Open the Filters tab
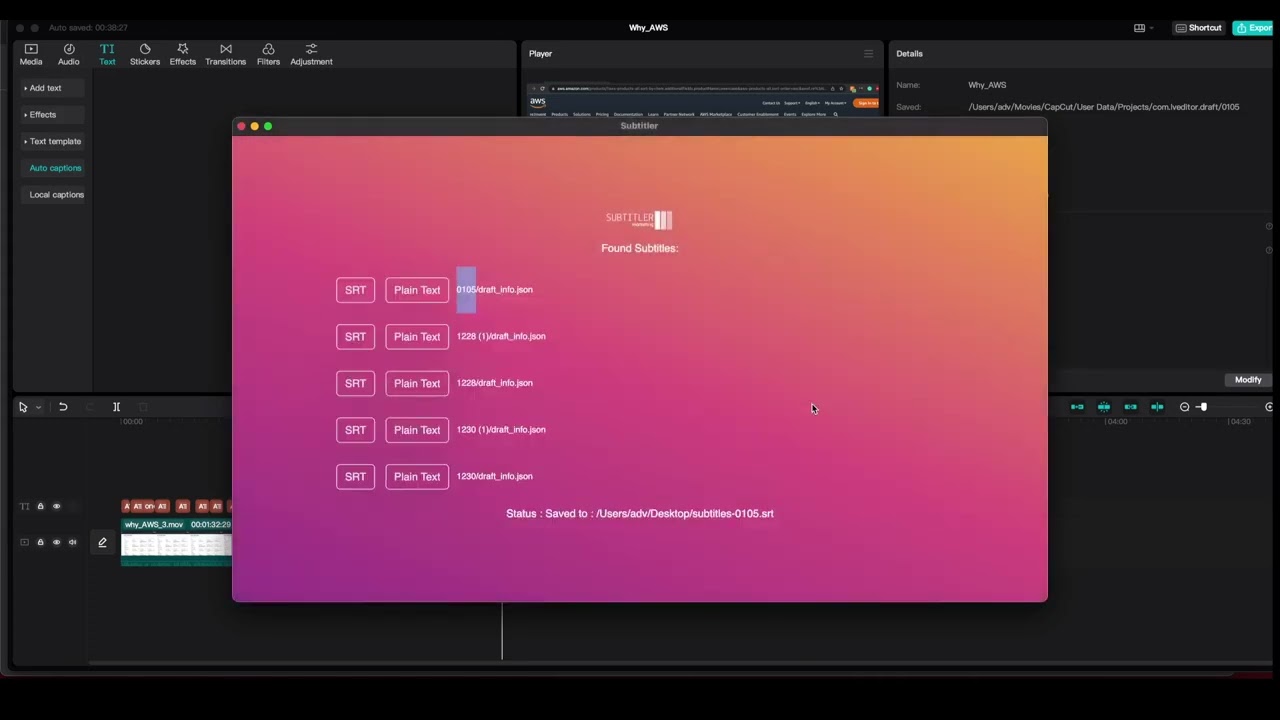Screen dimensions: 1280x720 pos(268,54)
